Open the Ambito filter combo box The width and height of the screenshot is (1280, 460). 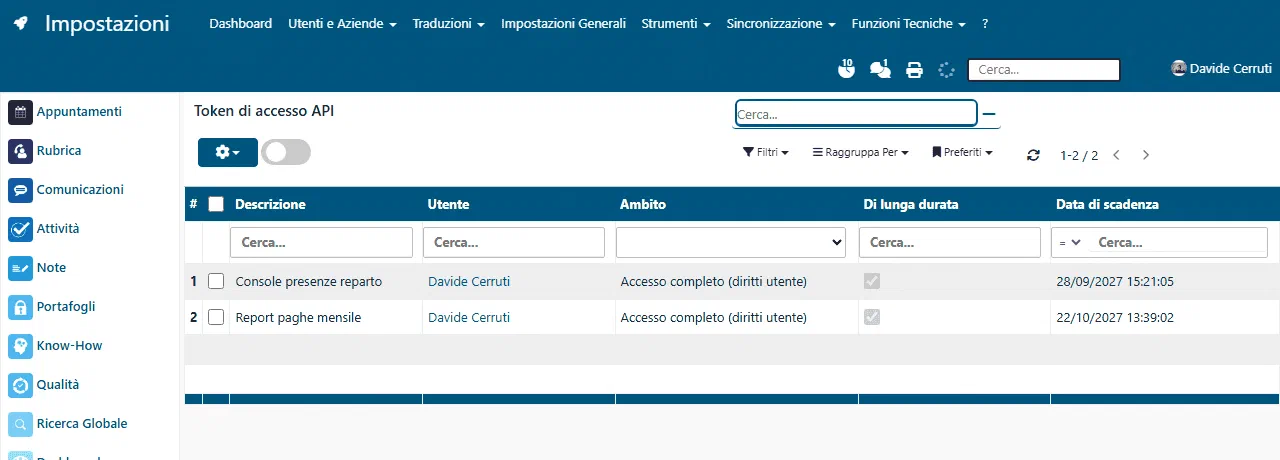coord(731,242)
